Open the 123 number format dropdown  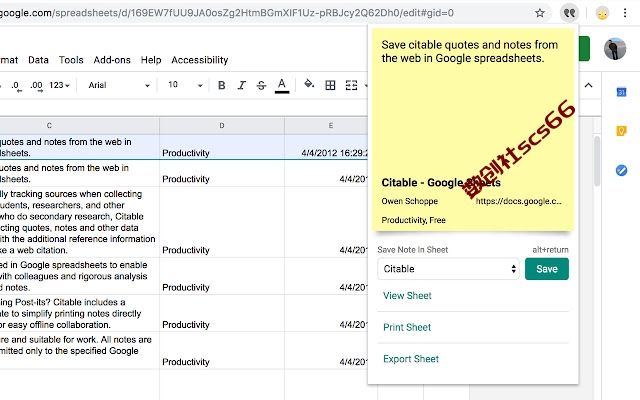click(60, 85)
